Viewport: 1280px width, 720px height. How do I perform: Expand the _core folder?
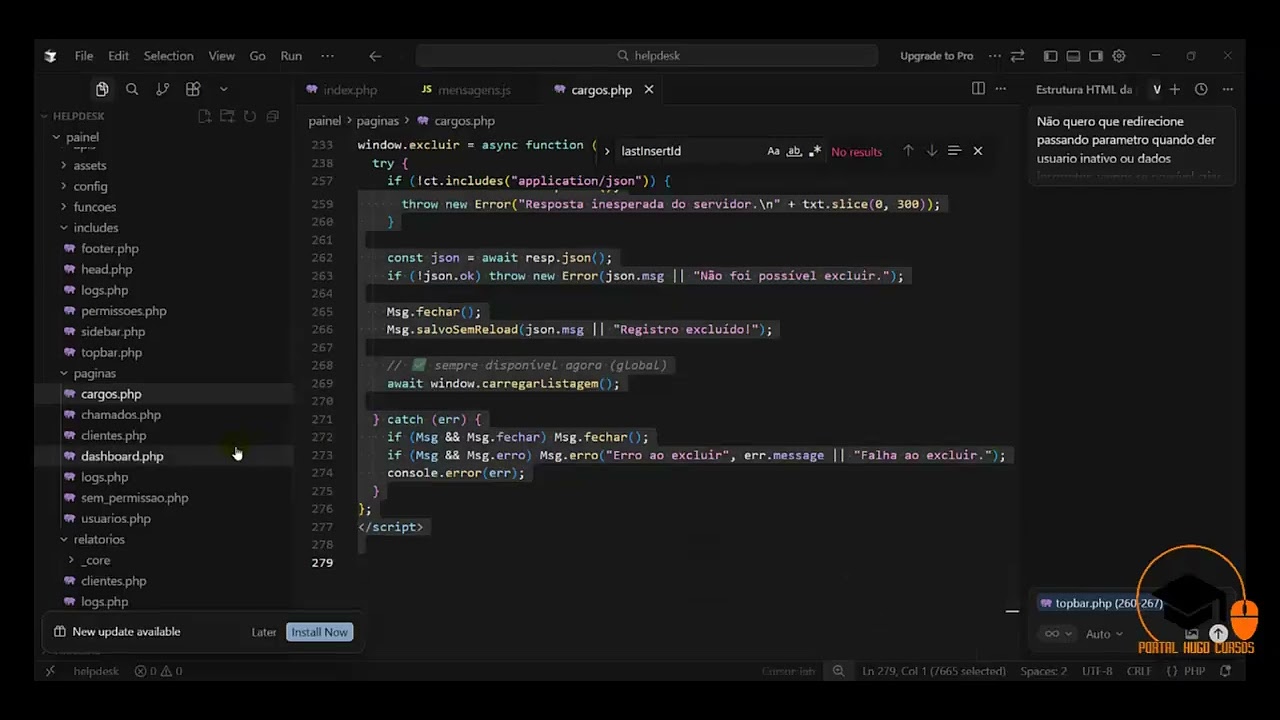[96, 560]
